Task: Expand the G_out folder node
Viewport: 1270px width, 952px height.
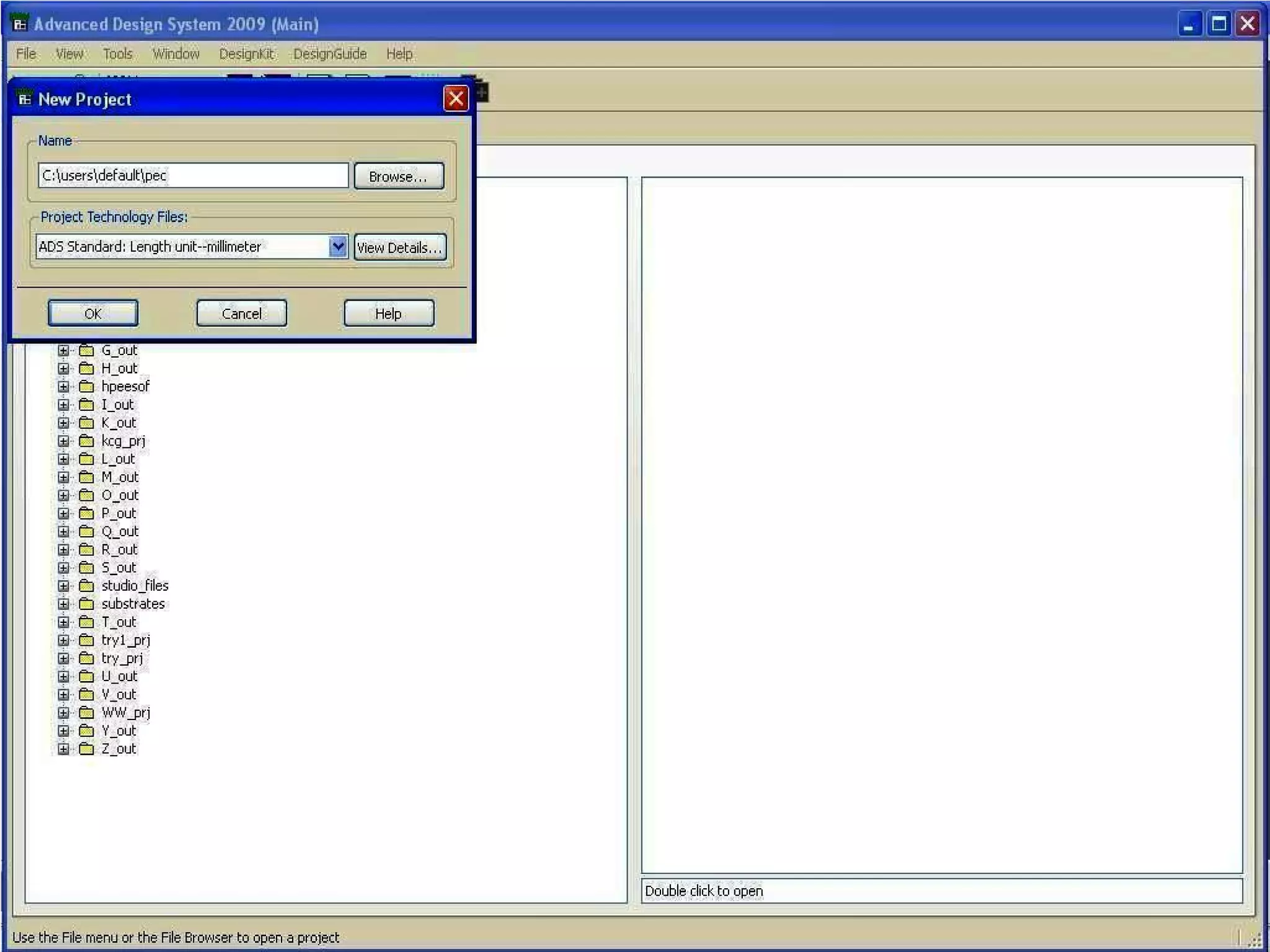Action: click(63, 351)
